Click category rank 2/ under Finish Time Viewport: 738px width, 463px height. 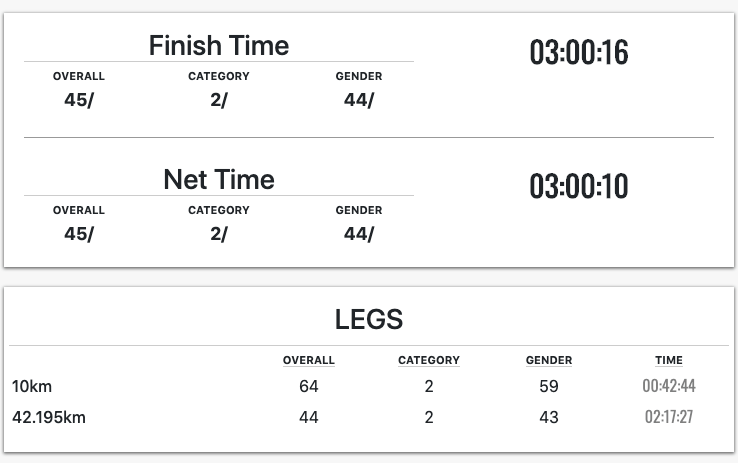[219, 100]
